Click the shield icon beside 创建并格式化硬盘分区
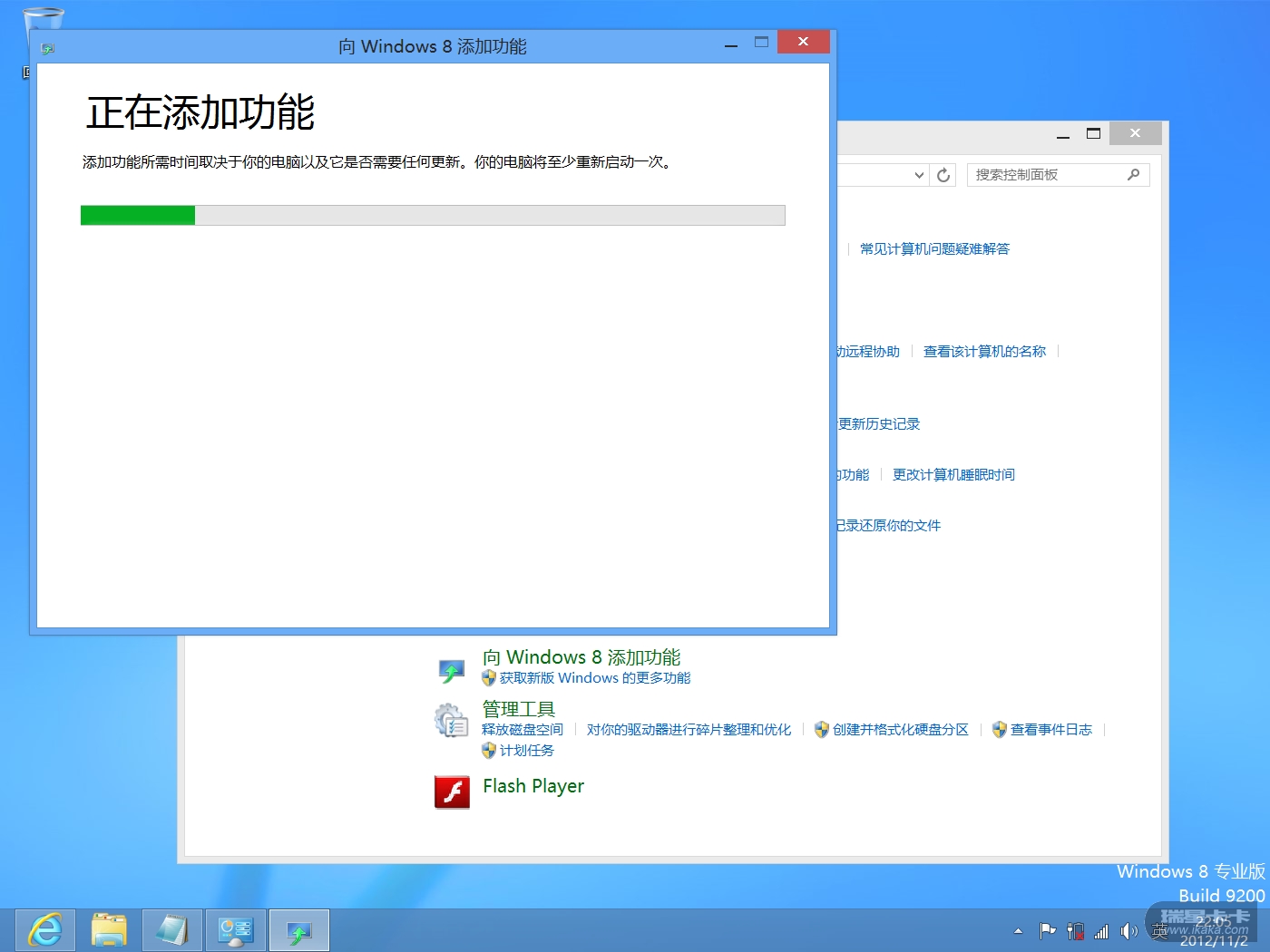This screenshot has width=1270, height=952. click(x=822, y=730)
